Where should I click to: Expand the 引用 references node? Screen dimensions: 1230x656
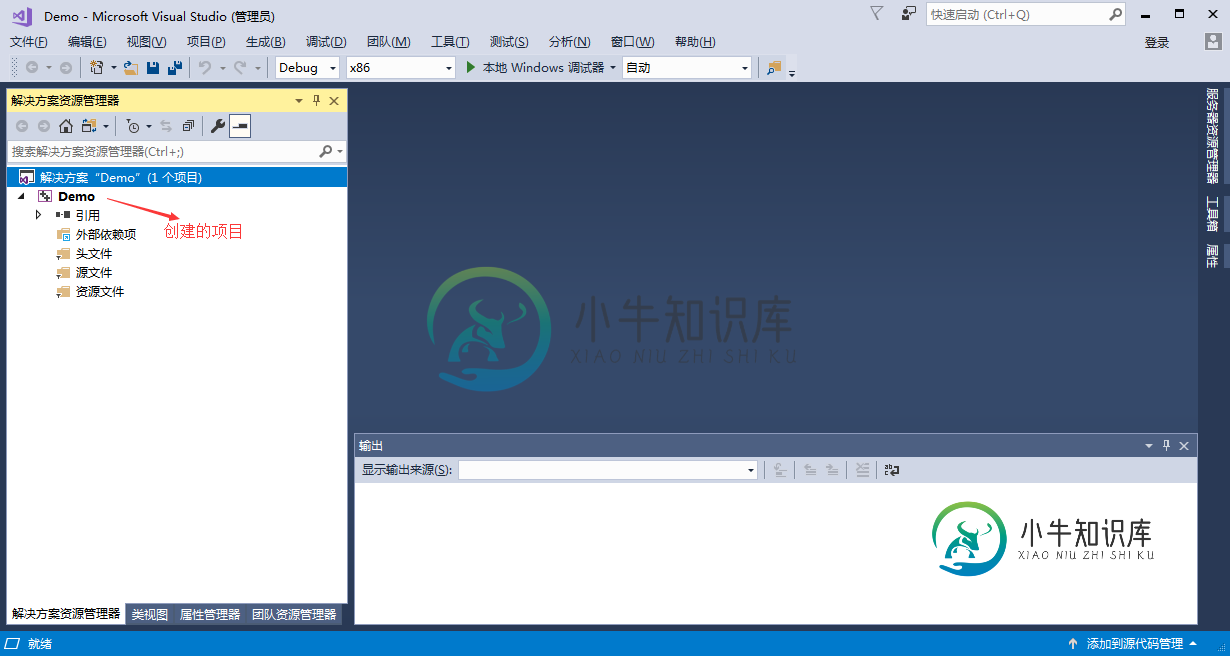tap(39, 215)
